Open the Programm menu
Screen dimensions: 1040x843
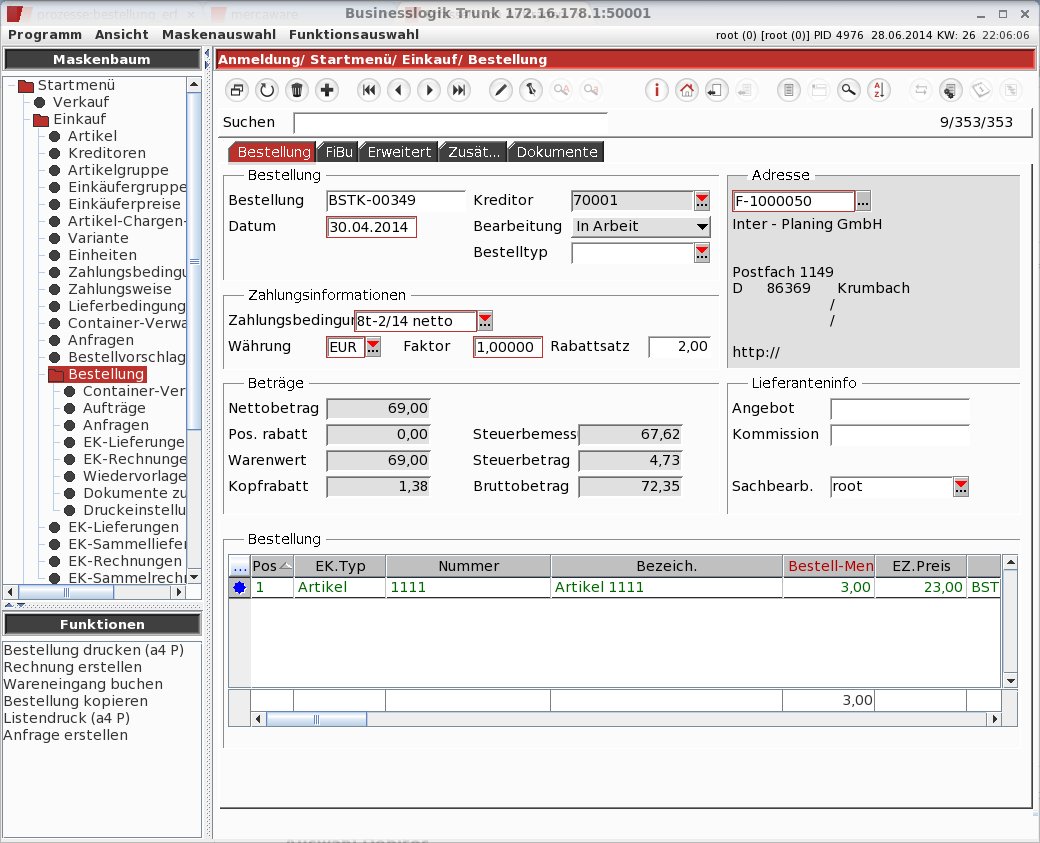(45, 34)
